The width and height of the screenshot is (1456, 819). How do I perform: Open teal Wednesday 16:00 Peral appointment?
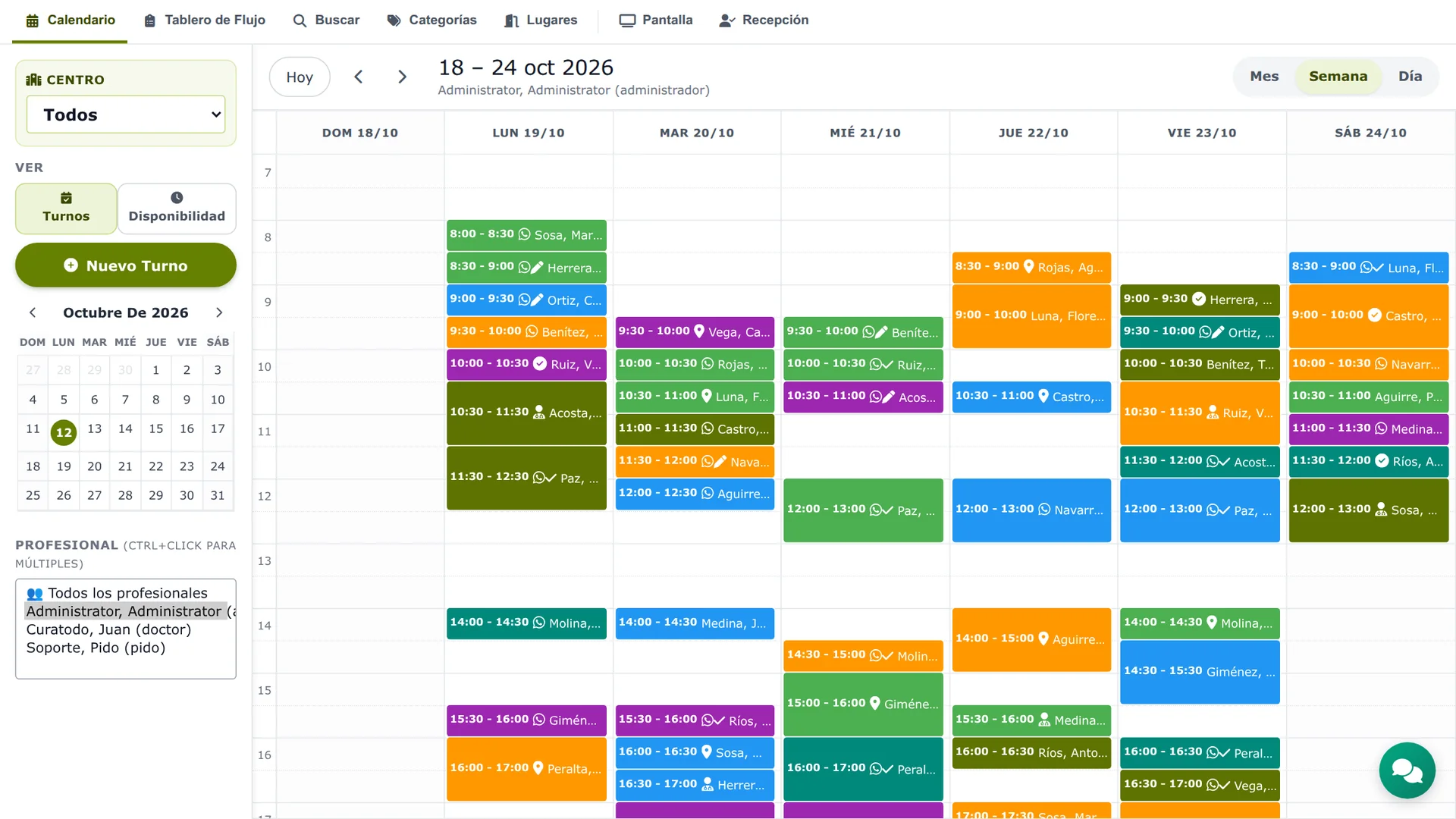click(x=863, y=769)
